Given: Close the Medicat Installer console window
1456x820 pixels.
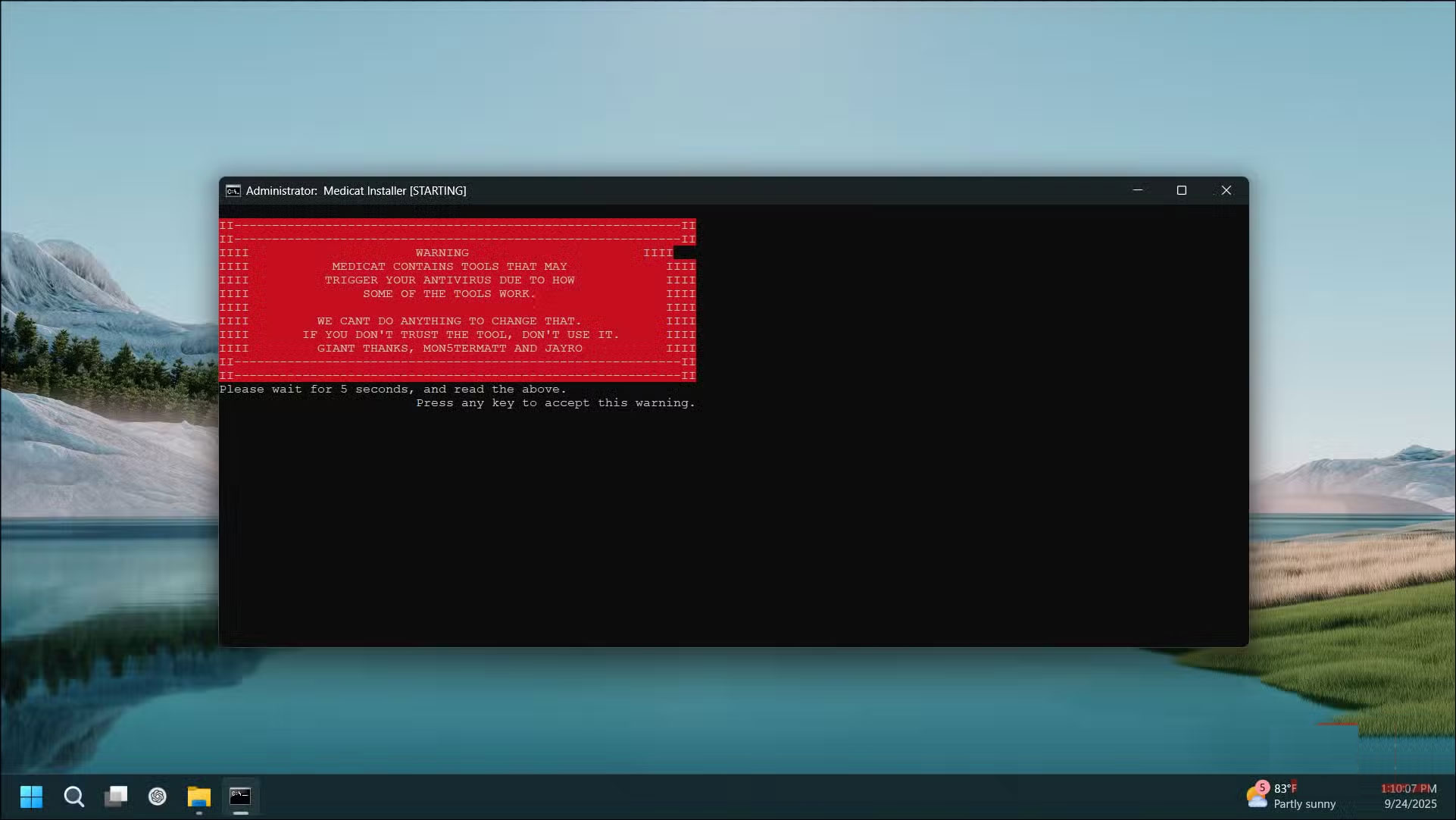Looking at the screenshot, I should [x=1226, y=190].
